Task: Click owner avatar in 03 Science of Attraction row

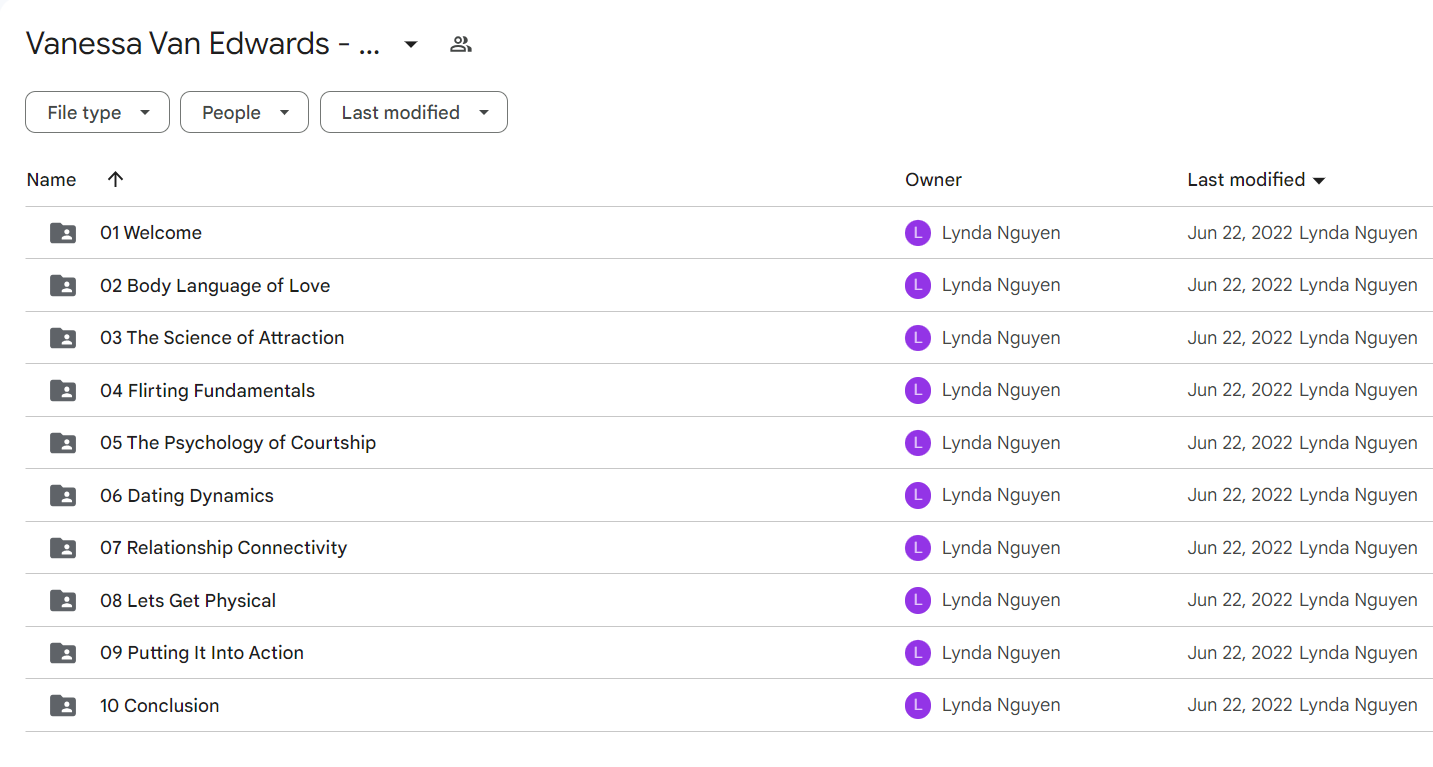Action: tap(918, 338)
